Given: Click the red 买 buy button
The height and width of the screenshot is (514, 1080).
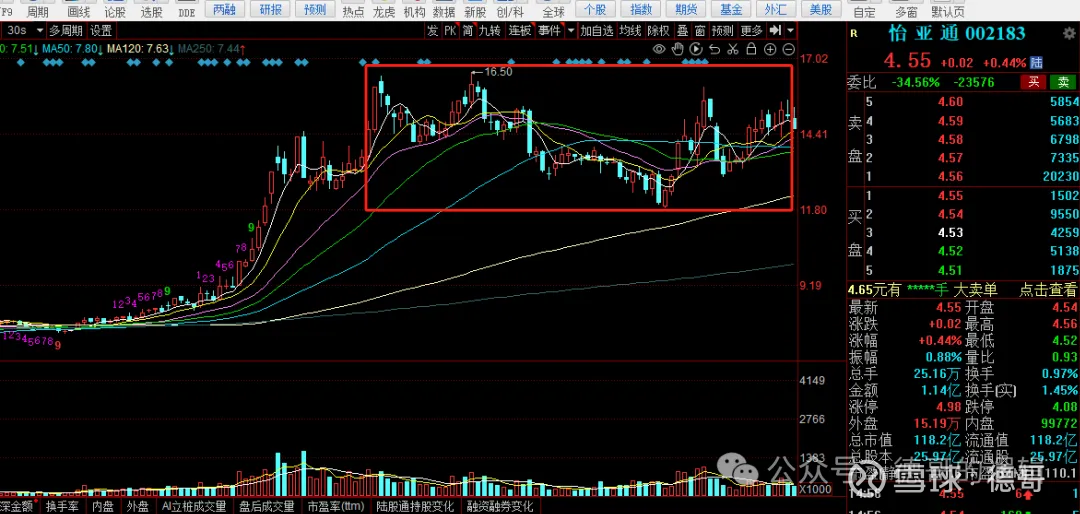Looking at the screenshot, I should [1032, 83].
